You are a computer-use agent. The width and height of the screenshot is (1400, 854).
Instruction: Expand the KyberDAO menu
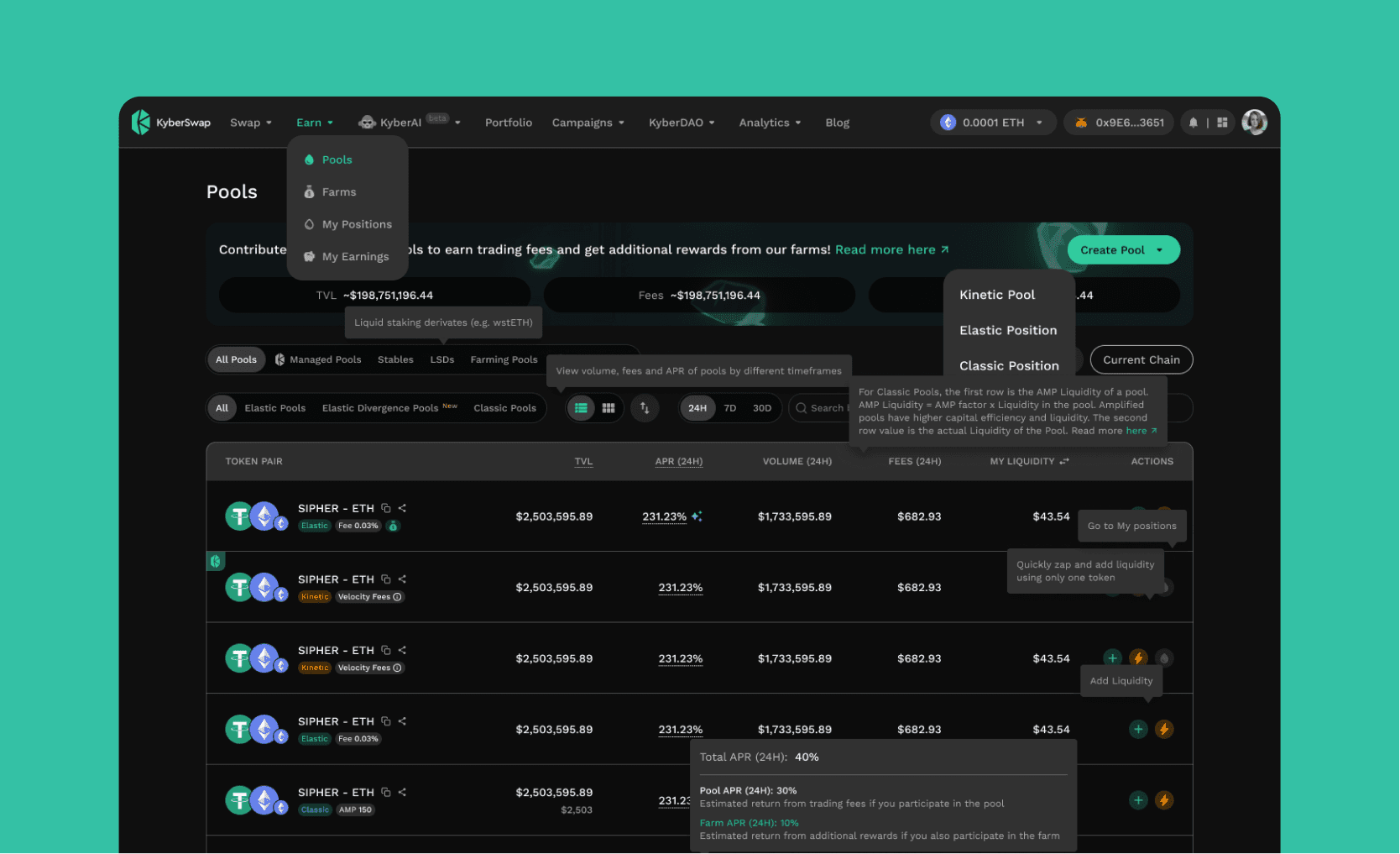point(682,123)
